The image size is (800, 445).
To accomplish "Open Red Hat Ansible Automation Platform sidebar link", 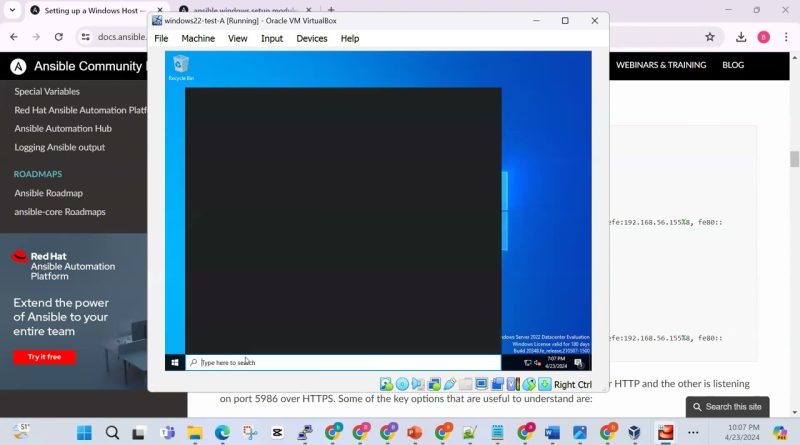I will pyautogui.click(x=80, y=110).
